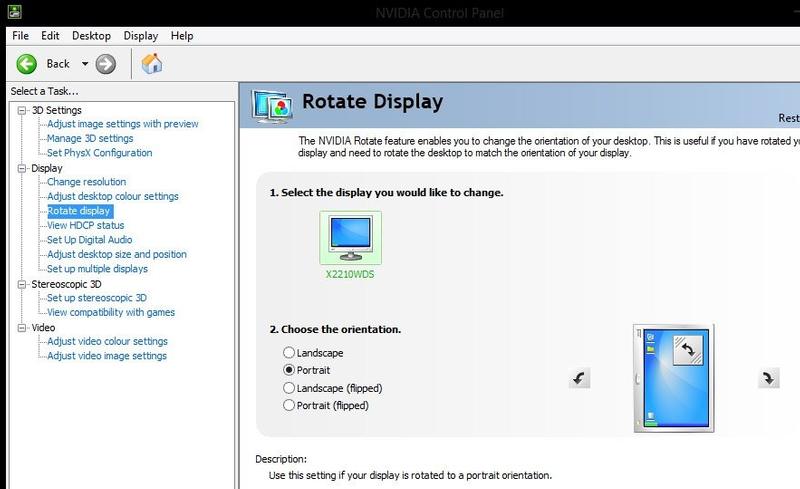Open the Display menu
The width and height of the screenshot is (800, 489).
click(141, 36)
